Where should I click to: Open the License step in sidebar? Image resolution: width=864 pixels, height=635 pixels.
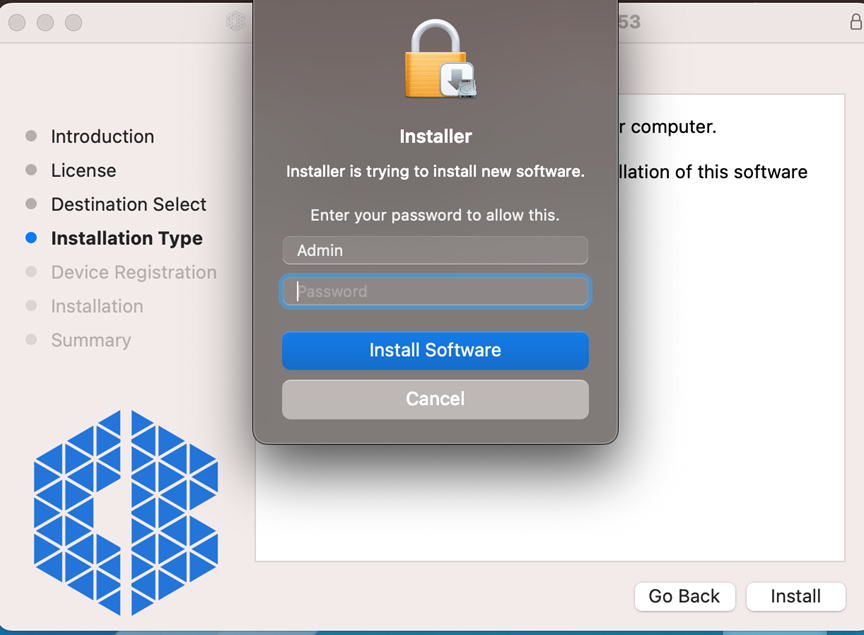83,171
